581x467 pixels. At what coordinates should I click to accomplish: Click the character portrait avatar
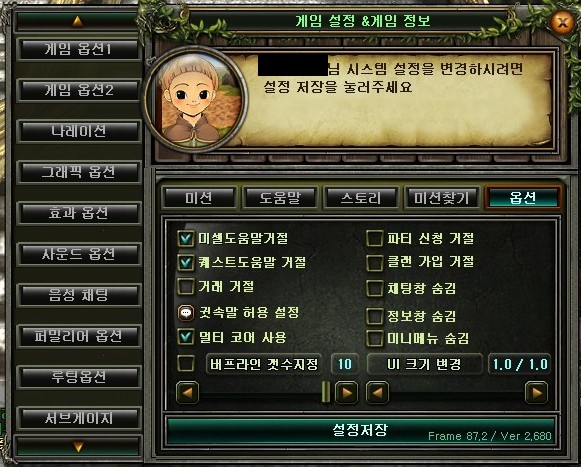tap(196, 99)
